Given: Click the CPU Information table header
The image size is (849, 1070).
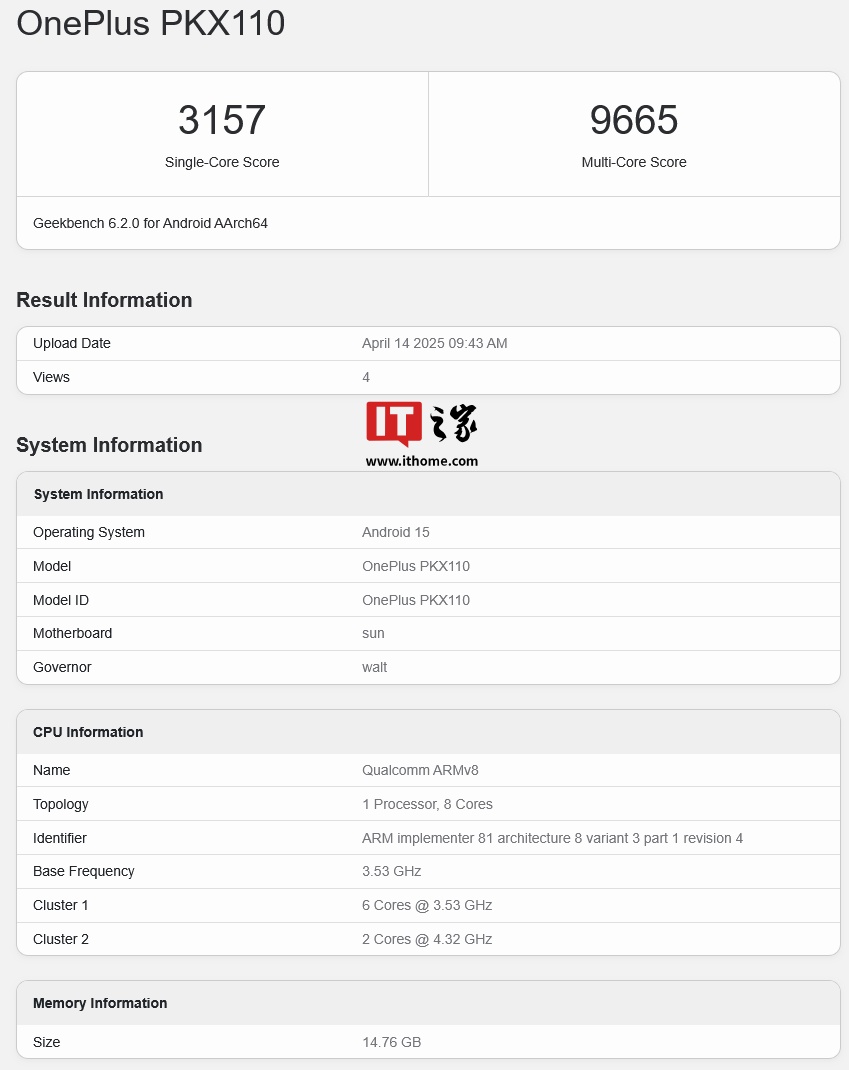Looking at the screenshot, I should click(88, 732).
